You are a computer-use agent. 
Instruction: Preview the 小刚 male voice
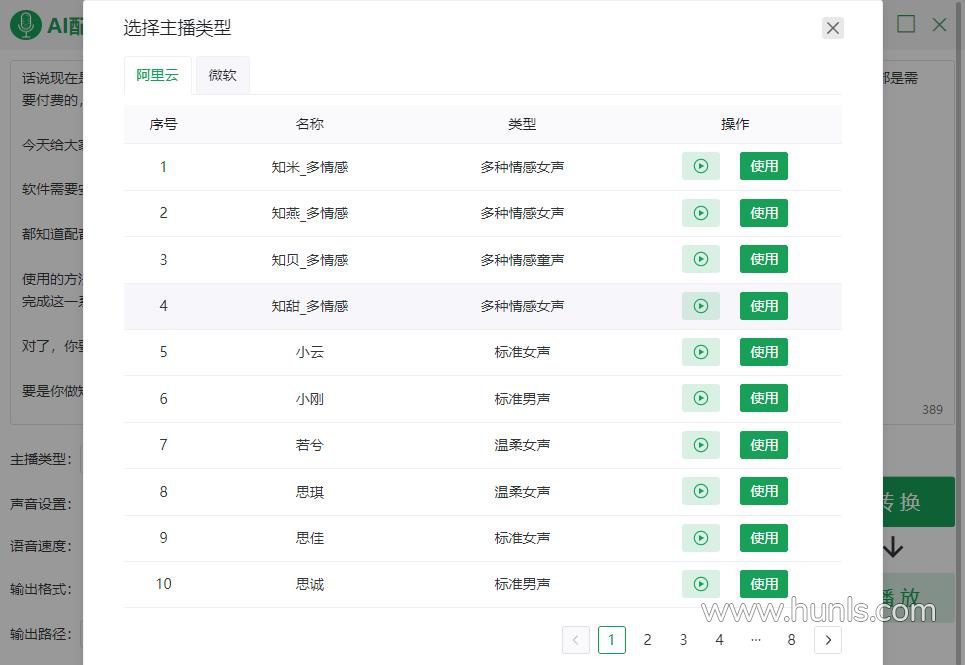click(700, 398)
